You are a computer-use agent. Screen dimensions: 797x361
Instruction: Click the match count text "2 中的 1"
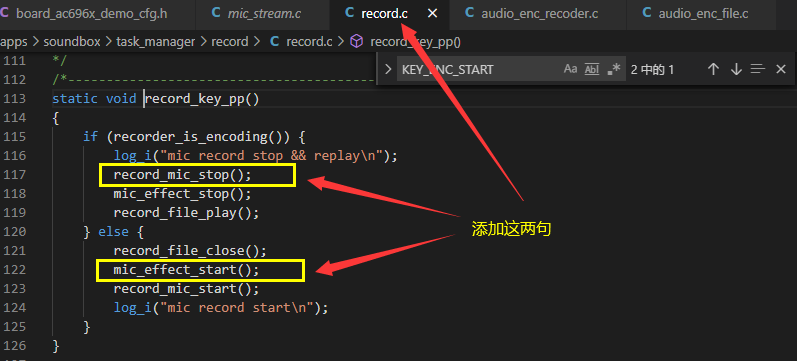(652, 70)
